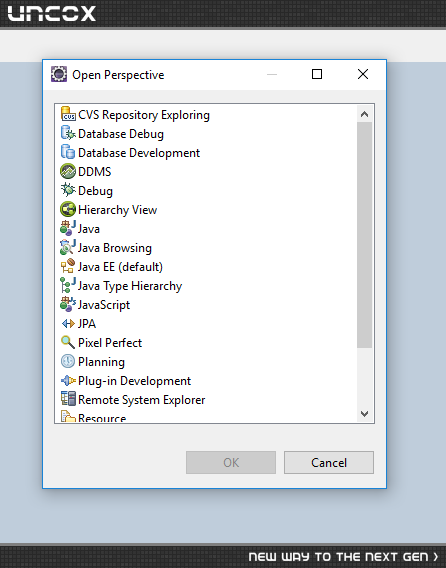The width and height of the screenshot is (446, 568).
Task: Click the 'New way to the next gen' link
Action: point(343,556)
